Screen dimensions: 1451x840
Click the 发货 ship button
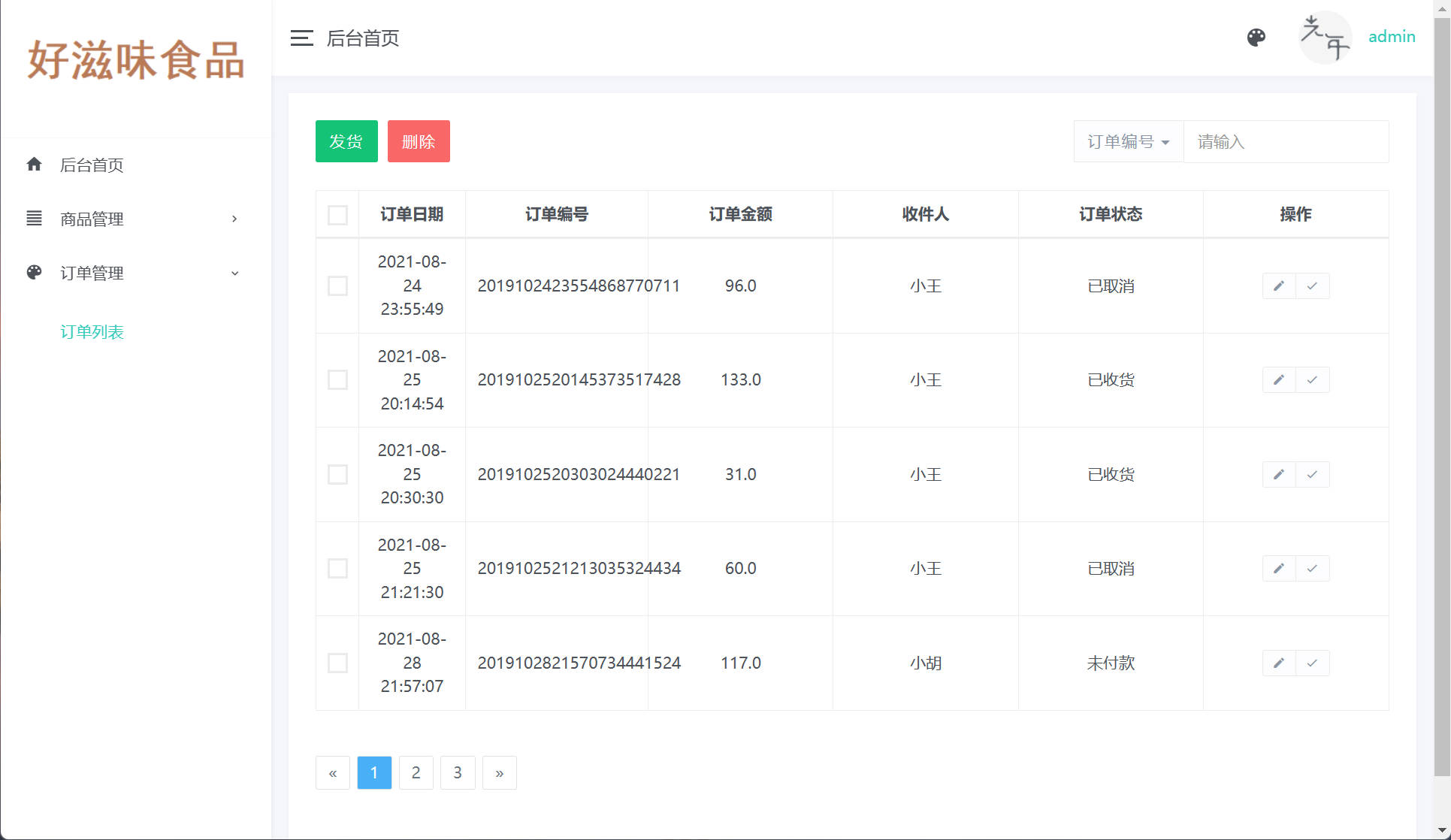point(346,141)
